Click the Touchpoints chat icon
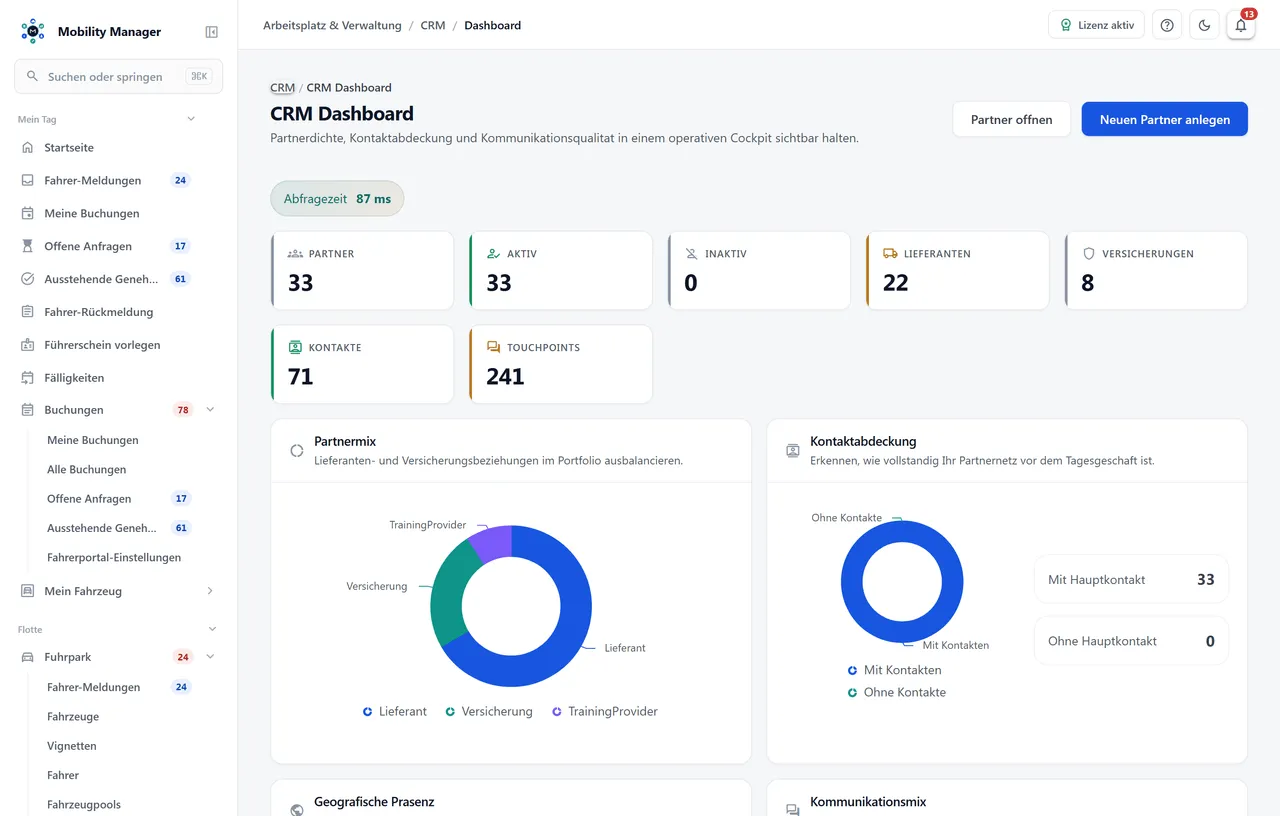Screen dimensions: 1280x816 [493, 347]
